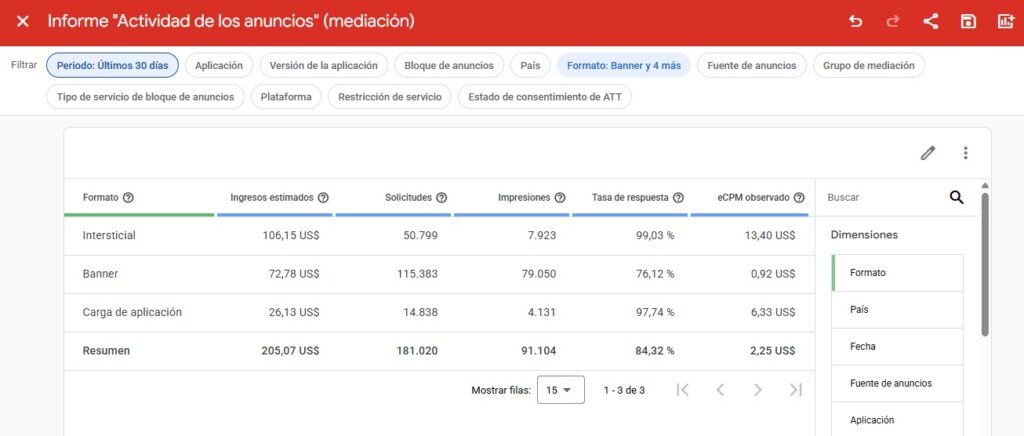Show help for eCPM observado
1024x436 pixels.
pos(799,198)
